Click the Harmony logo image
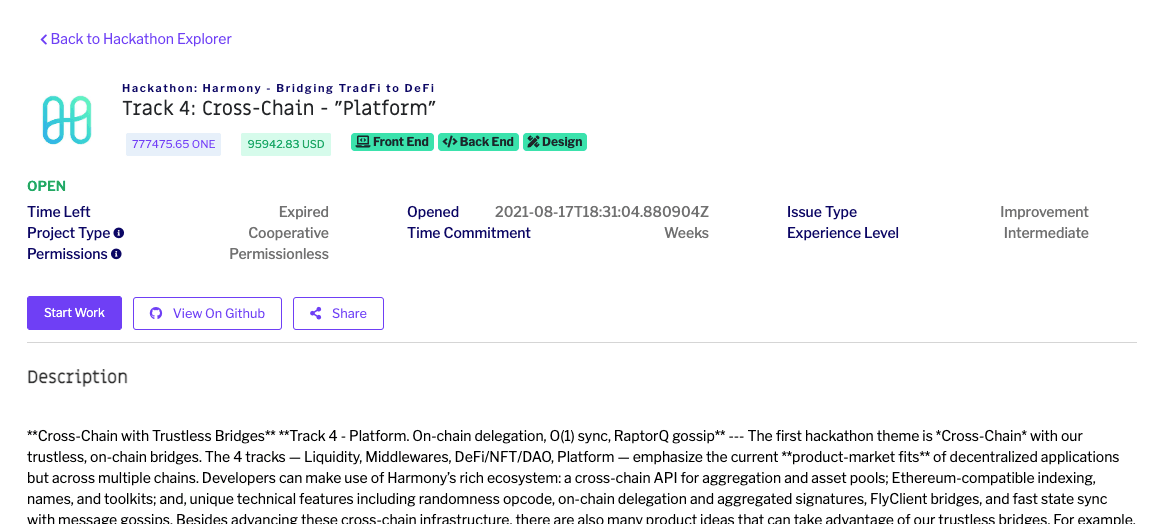Viewport: 1157px width, 524px height. (67, 120)
